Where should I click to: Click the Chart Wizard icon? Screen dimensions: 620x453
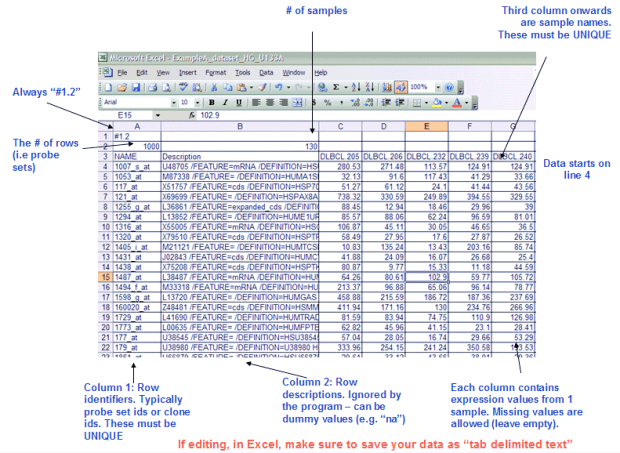(x=385, y=88)
